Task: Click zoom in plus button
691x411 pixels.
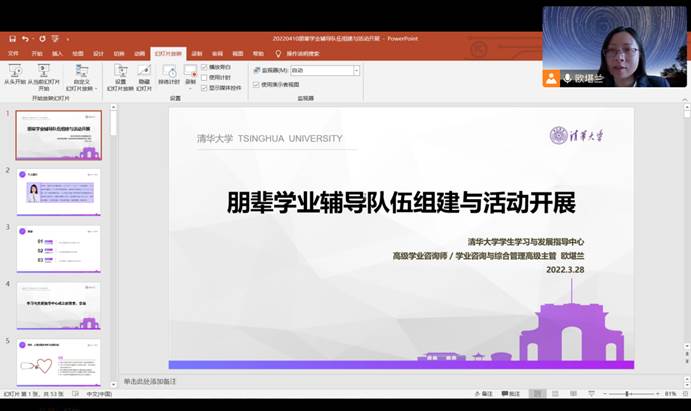Action: pyautogui.click(x=658, y=393)
